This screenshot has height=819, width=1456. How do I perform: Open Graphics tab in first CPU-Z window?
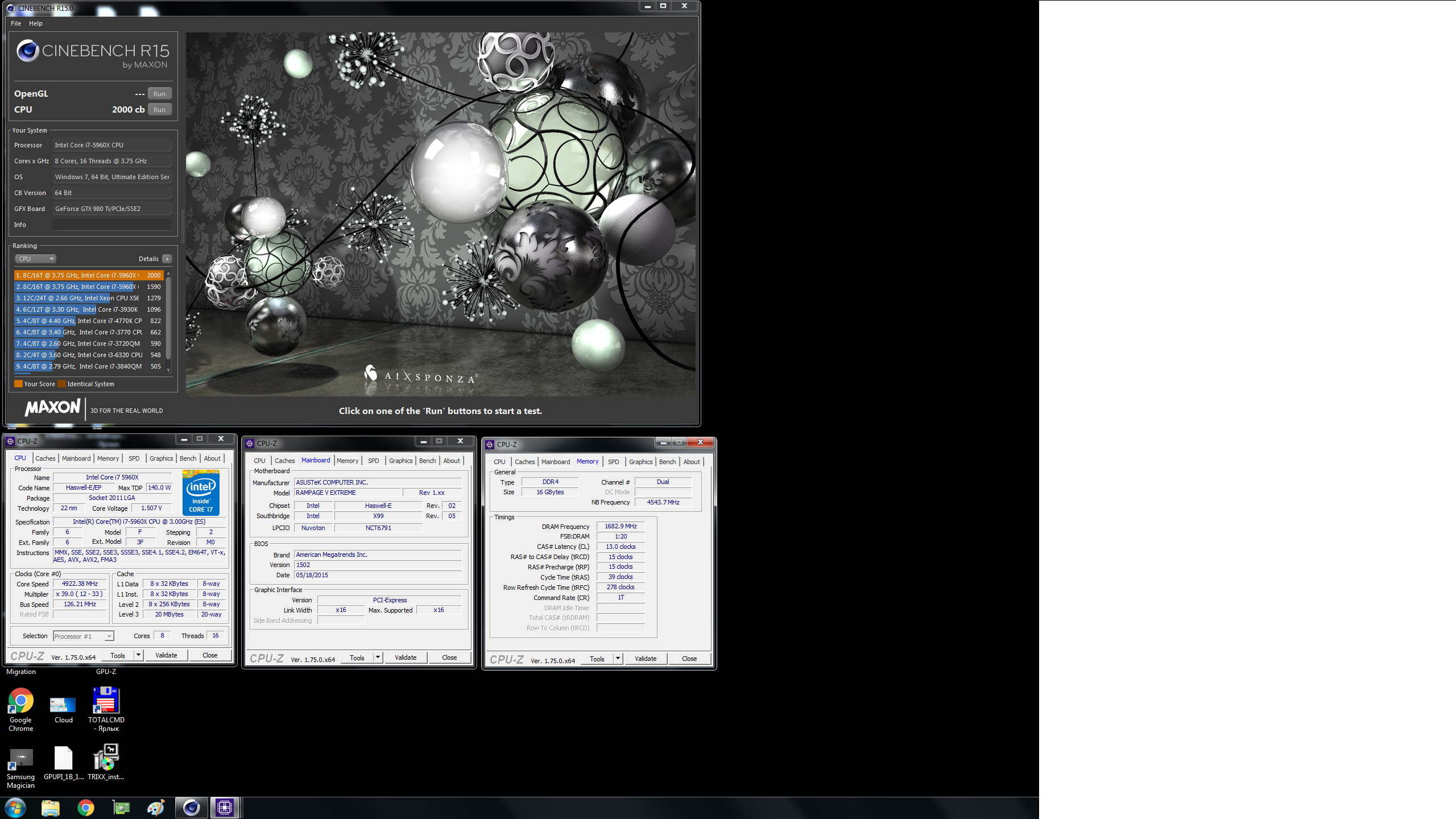tap(162, 458)
